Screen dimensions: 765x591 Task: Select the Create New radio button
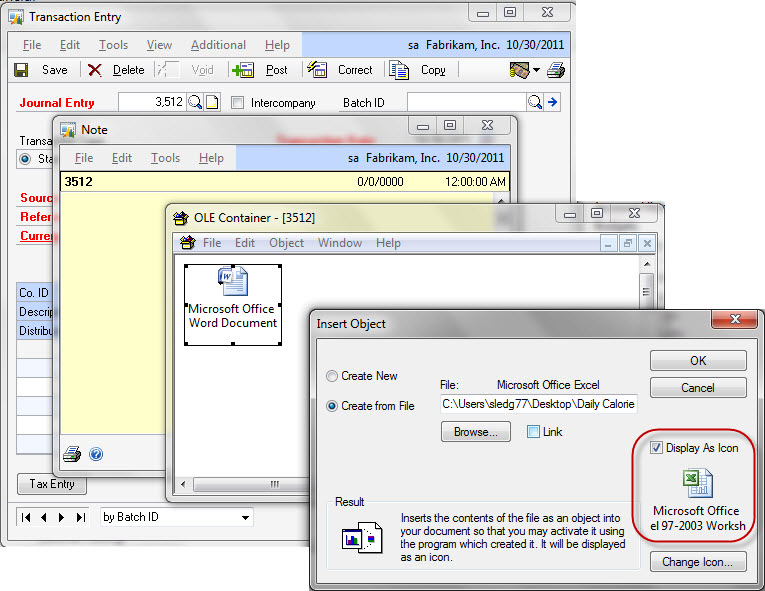pos(332,376)
